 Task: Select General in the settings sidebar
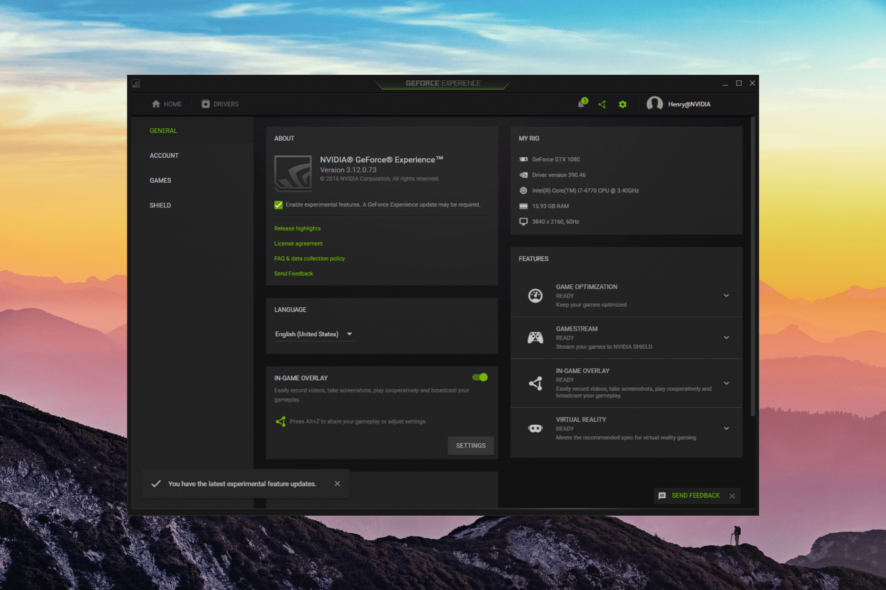163,131
